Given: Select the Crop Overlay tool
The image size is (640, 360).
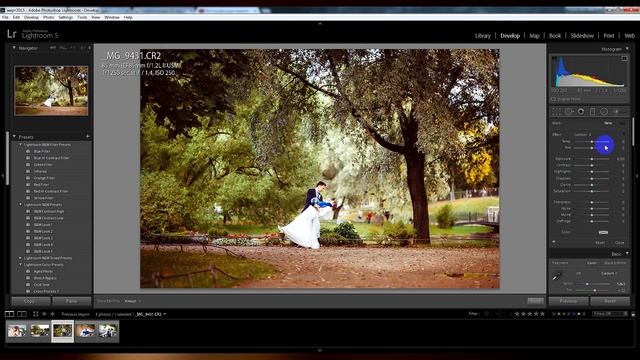Looking at the screenshot, I should coord(556,111).
